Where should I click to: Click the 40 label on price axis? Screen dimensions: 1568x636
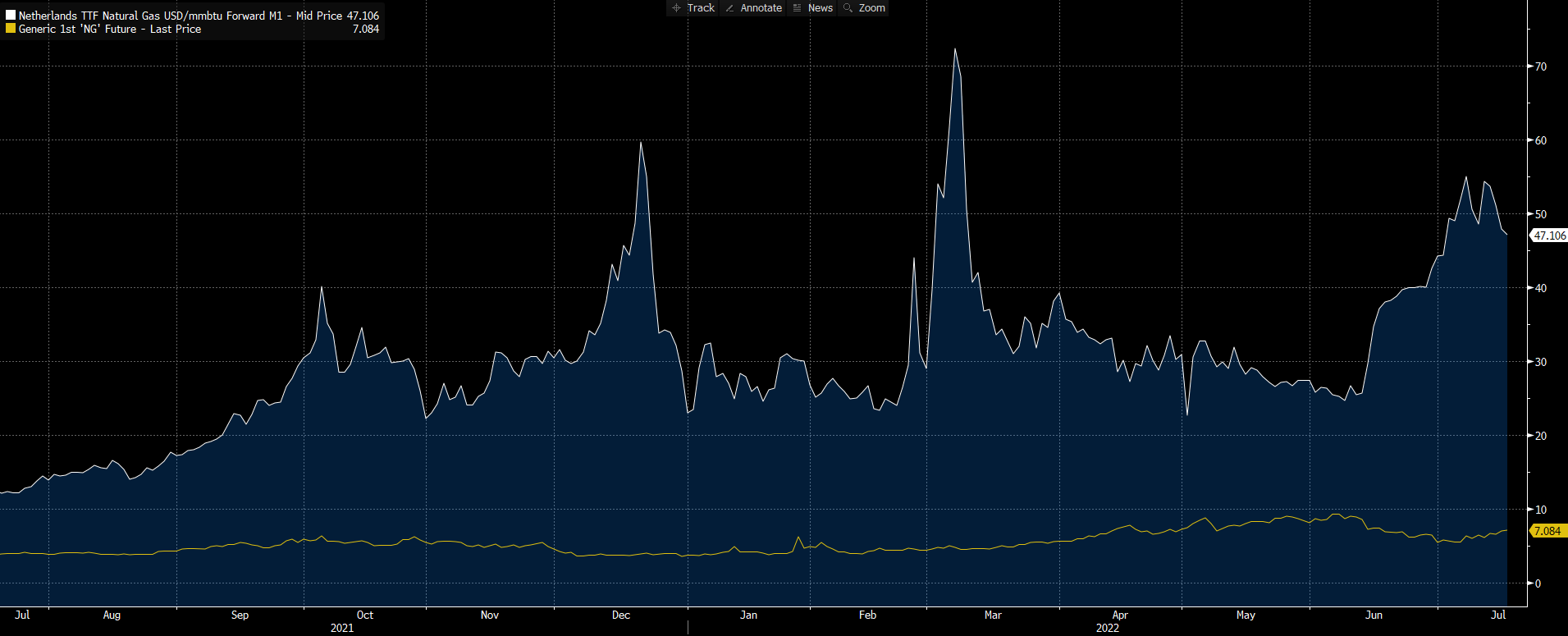1541,288
